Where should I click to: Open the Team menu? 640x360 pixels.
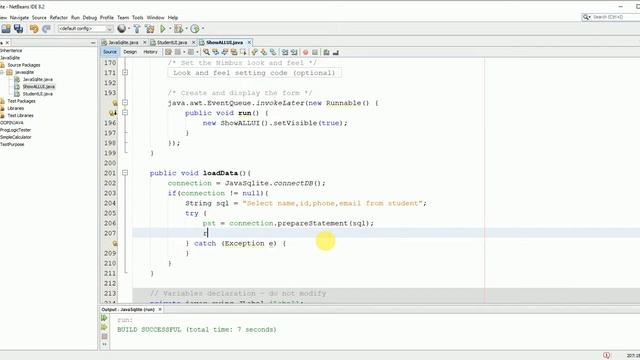point(123,18)
